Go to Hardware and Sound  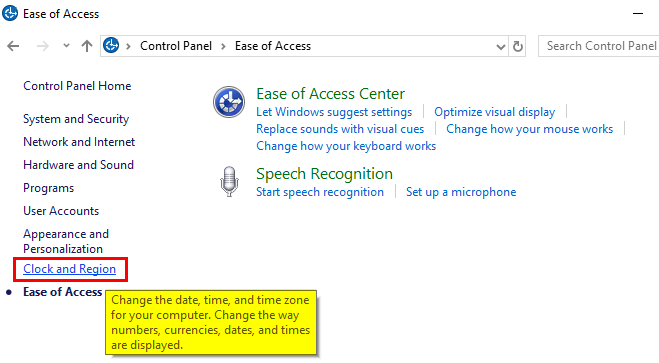click(x=79, y=165)
